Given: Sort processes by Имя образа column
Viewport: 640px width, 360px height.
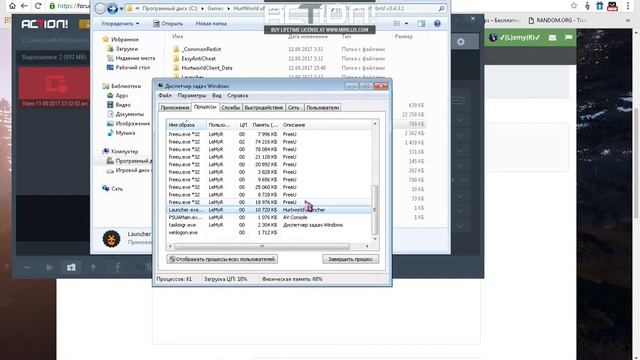Looking at the screenshot, I should click(x=186, y=125).
